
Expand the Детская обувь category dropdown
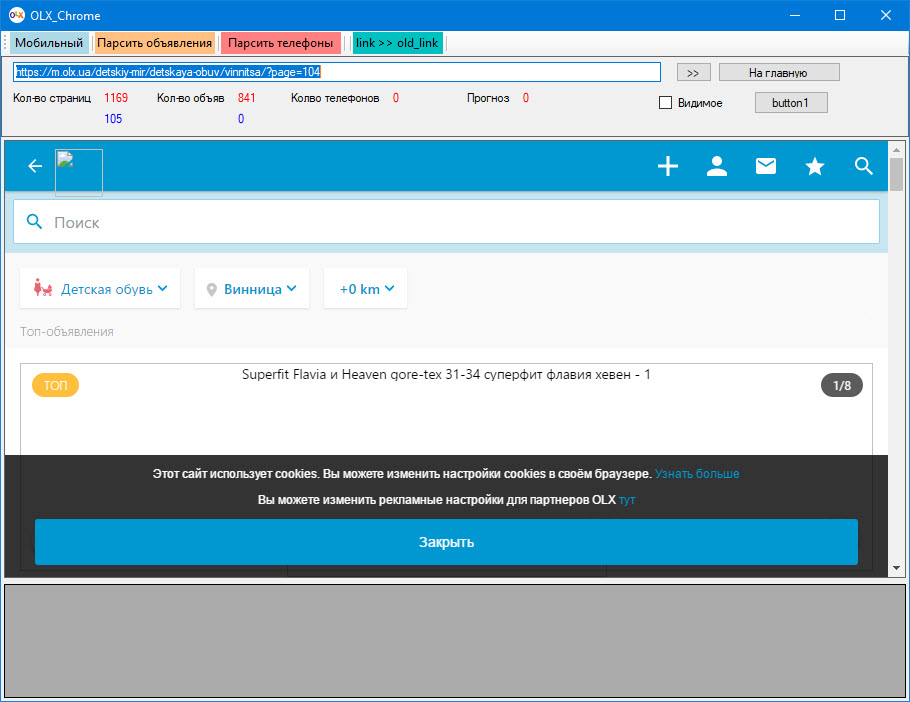[x=100, y=288]
